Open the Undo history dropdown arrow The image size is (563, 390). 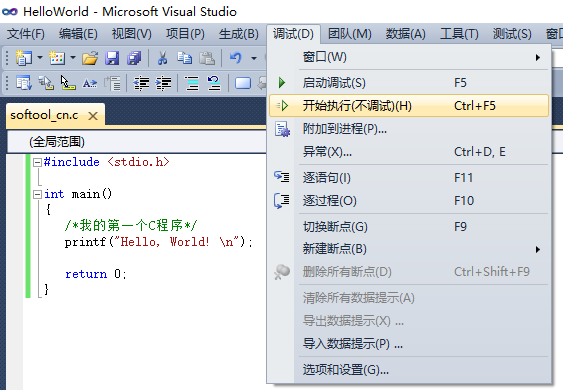tap(254, 58)
